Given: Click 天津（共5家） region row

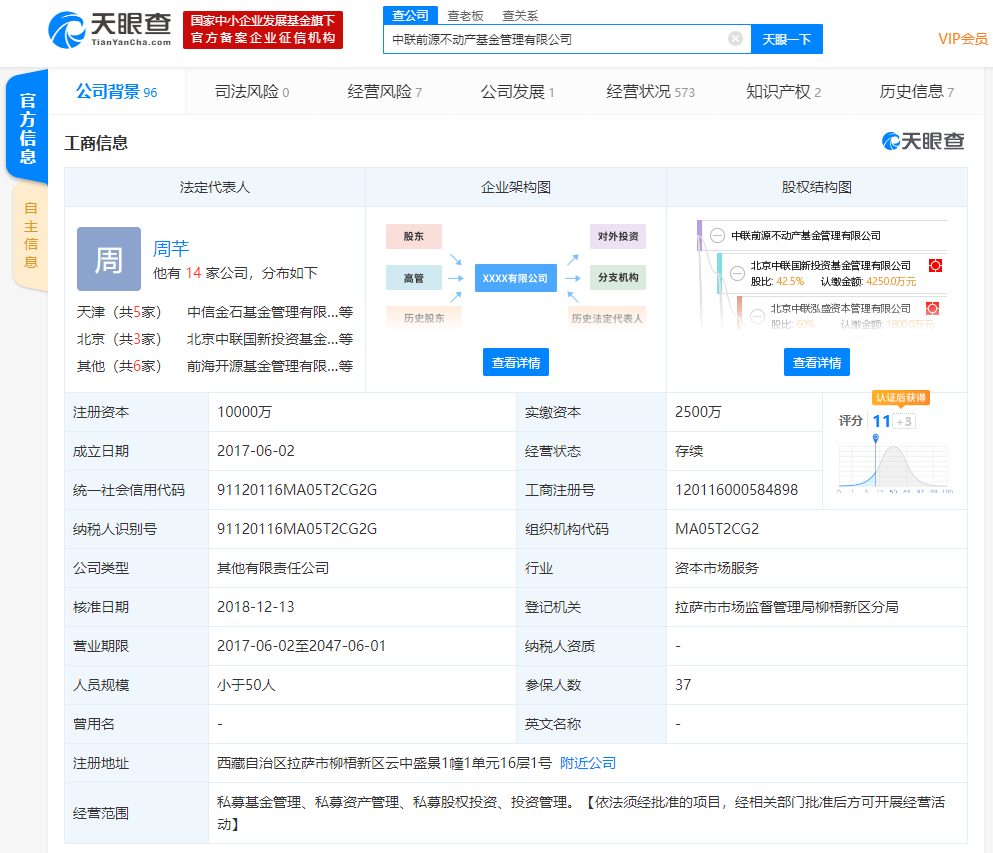Looking at the screenshot, I should tap(119, 312).
